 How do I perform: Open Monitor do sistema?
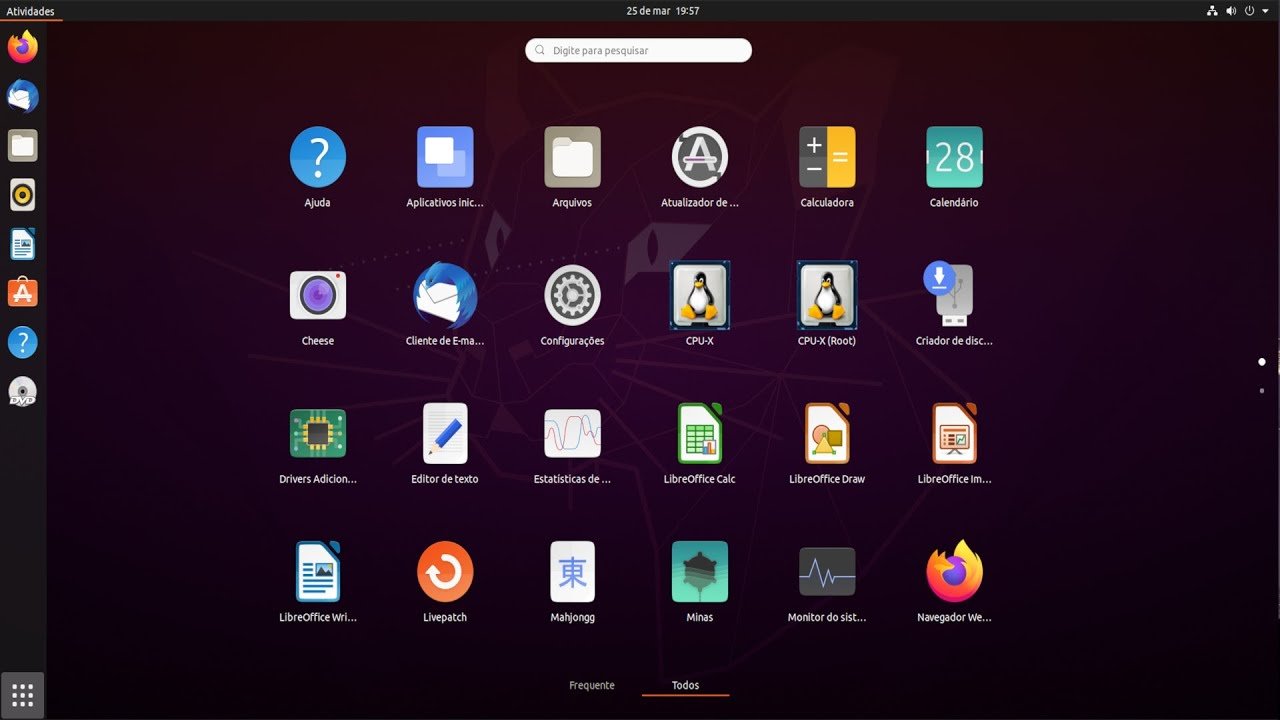point(827,571)
